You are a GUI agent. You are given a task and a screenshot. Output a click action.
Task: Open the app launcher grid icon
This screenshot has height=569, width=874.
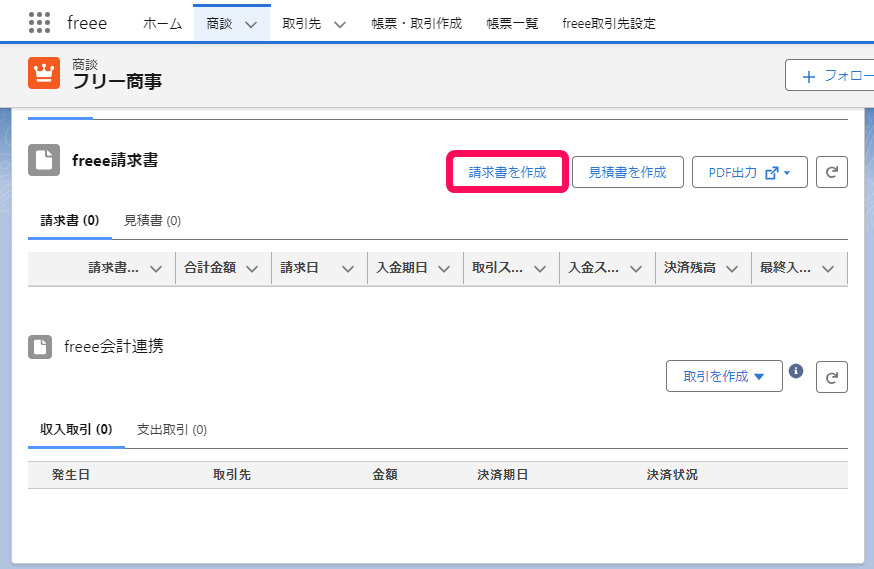click(39, 23)
